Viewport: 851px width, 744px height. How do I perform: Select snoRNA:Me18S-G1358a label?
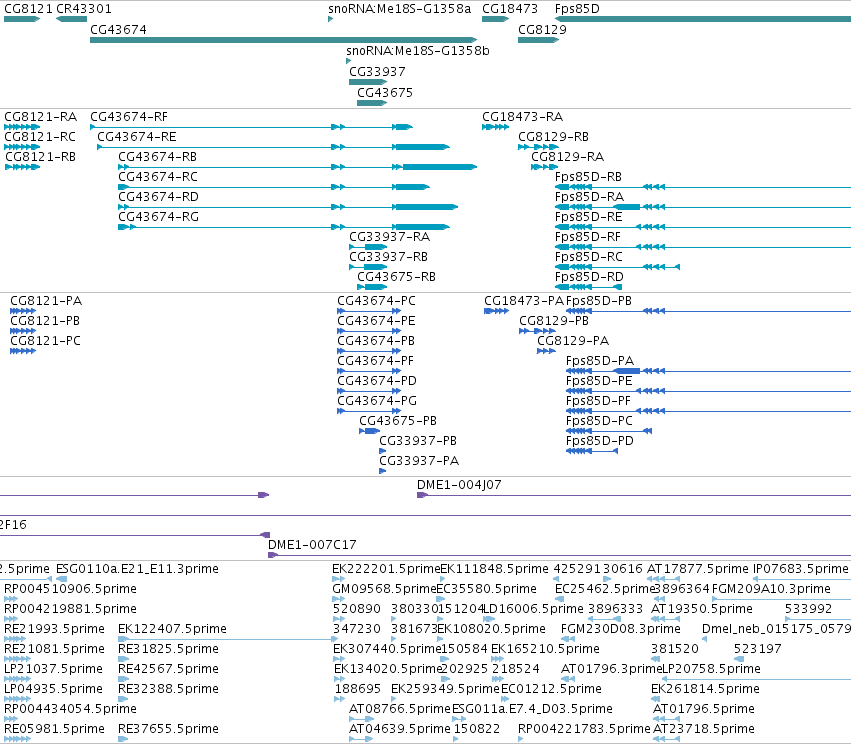(x=399, y=9)
